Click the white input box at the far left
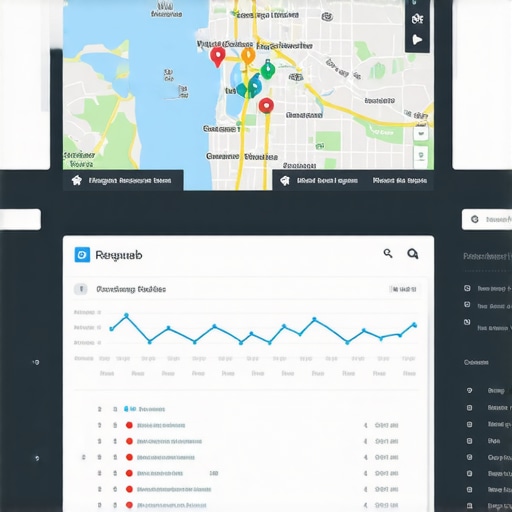 point(20,219)
